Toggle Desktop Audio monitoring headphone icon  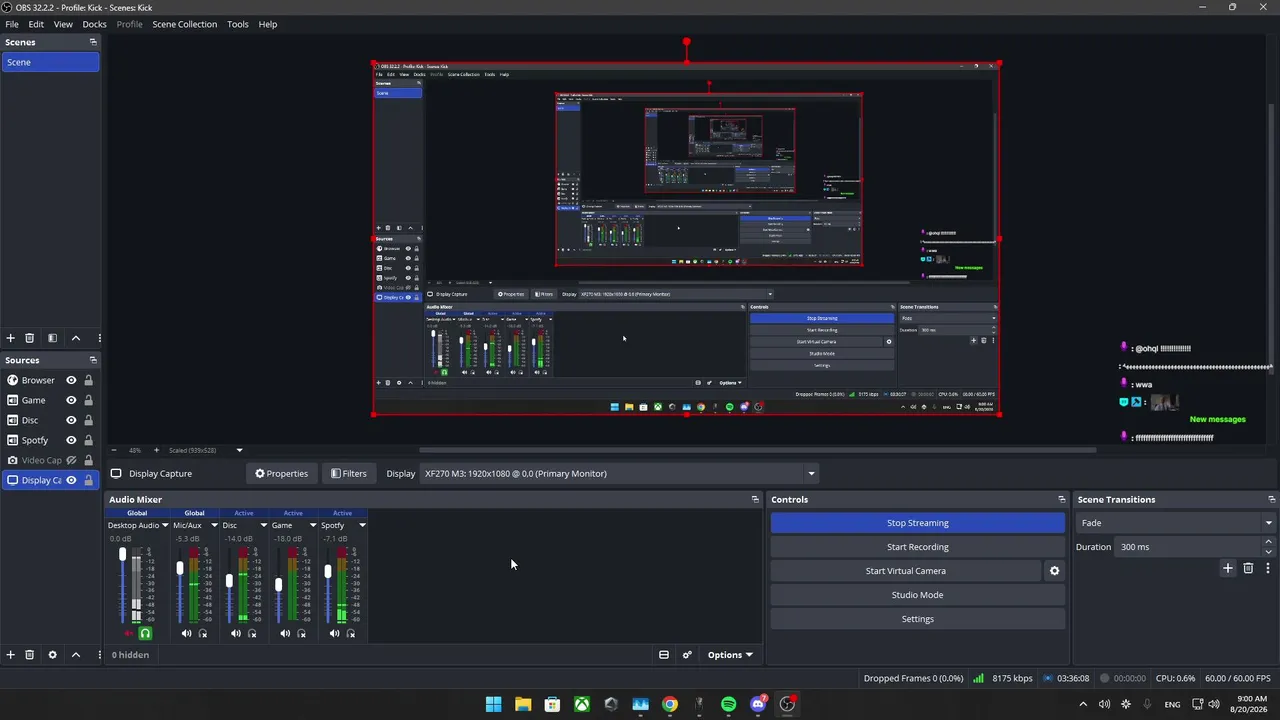tap(145, 633)
